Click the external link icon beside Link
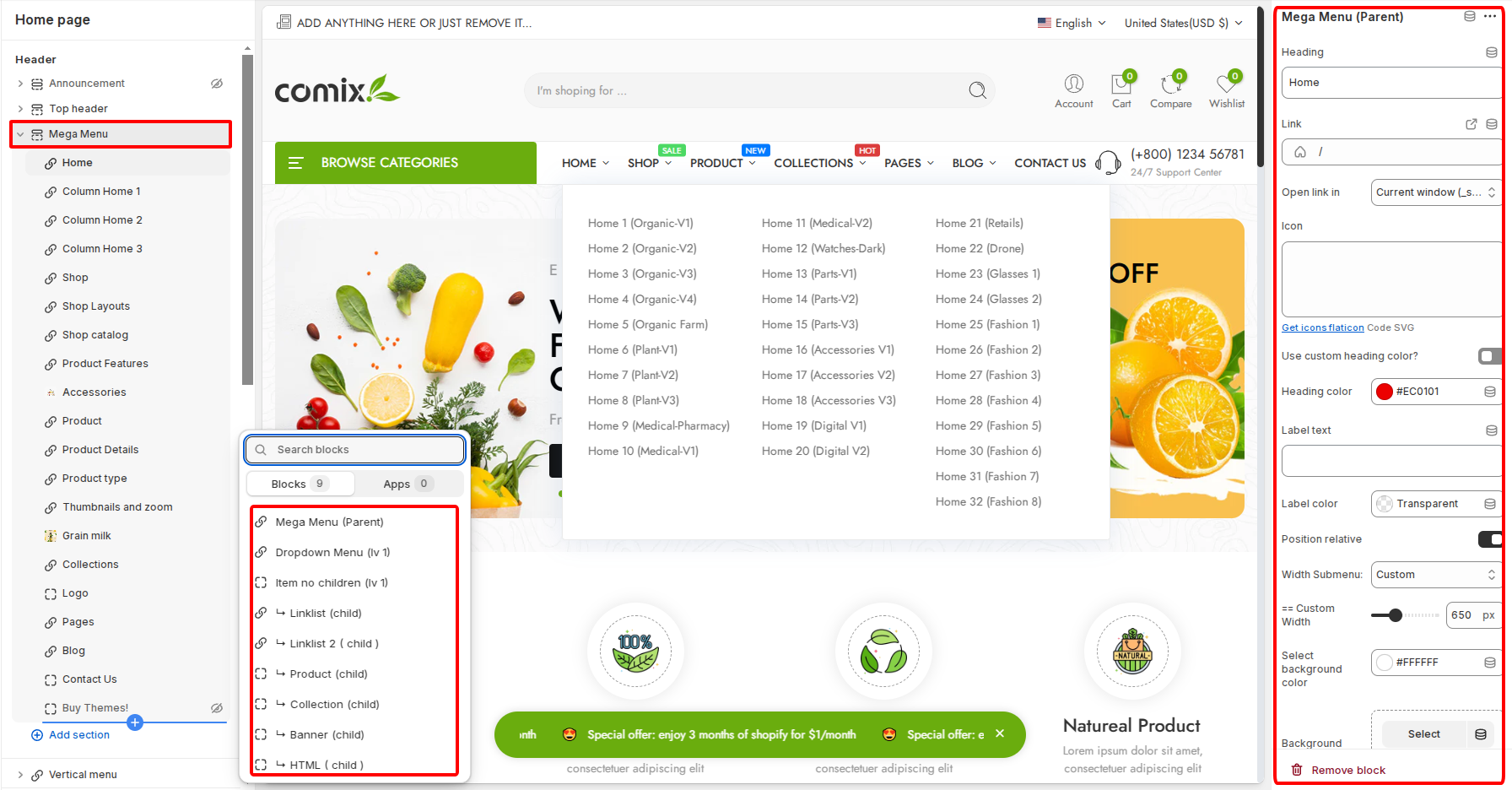 point(1471,124)
